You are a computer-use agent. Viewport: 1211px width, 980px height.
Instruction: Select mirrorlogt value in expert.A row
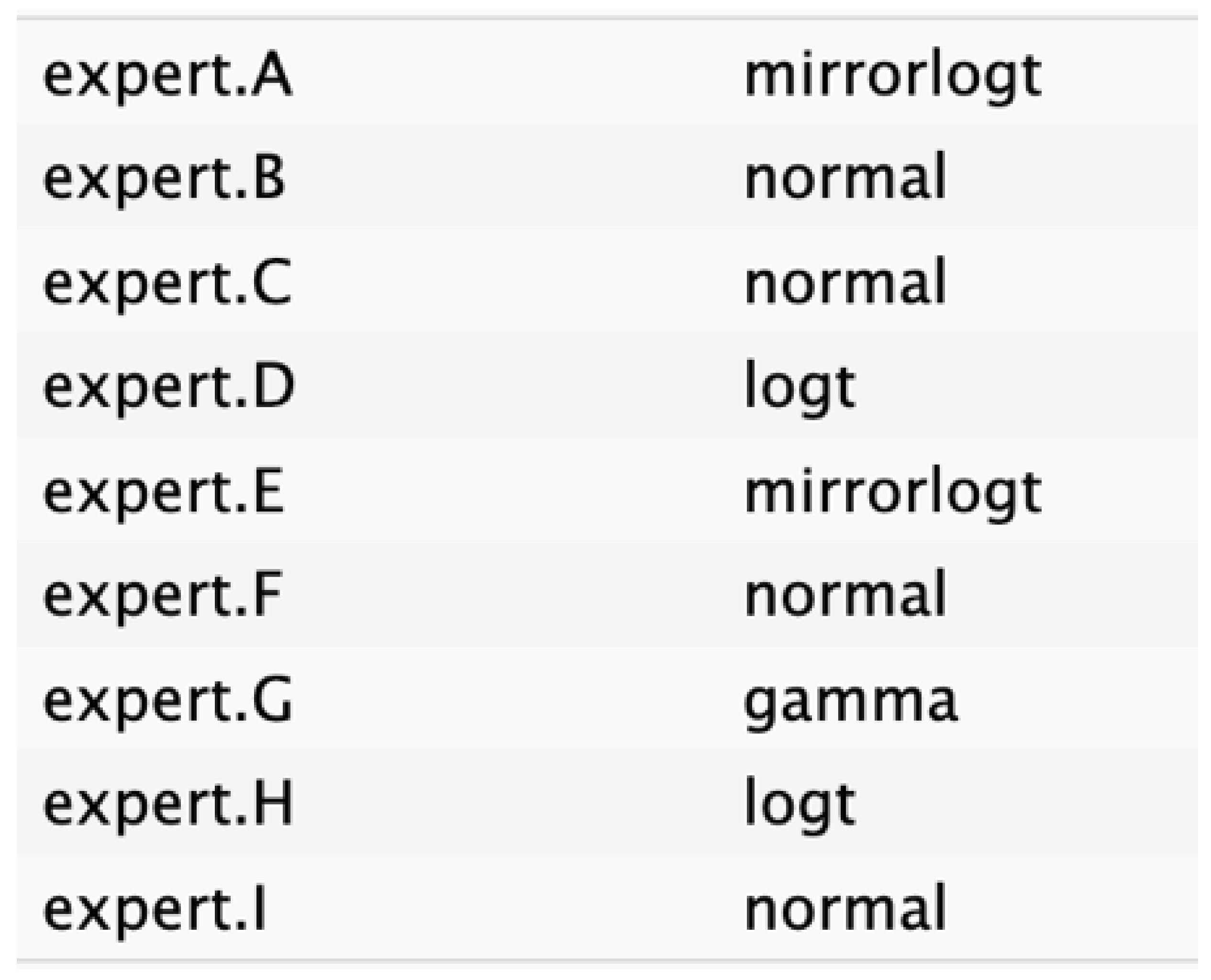(892, 76)
